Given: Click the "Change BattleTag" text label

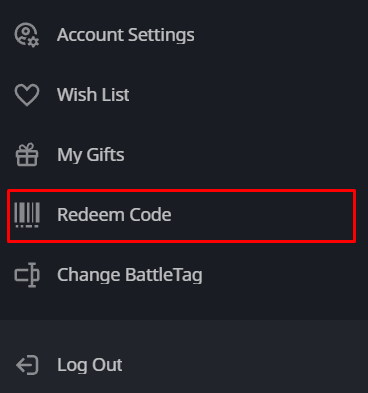Looking at the screenshot, I should 130,275.
